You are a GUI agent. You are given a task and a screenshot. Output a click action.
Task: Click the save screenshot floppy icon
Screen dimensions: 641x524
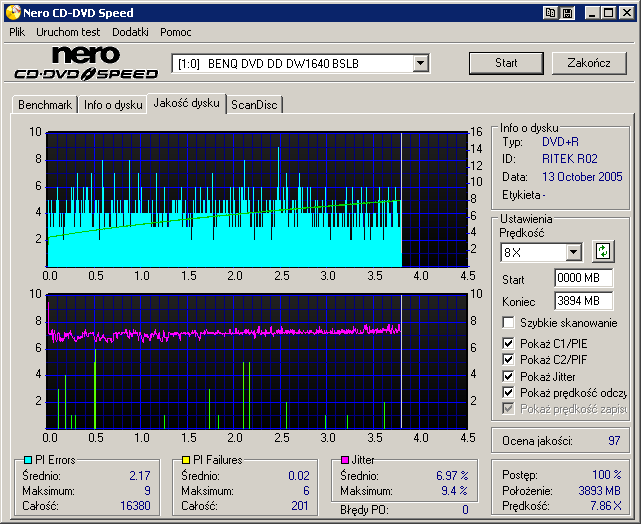[x=567, y=13]
